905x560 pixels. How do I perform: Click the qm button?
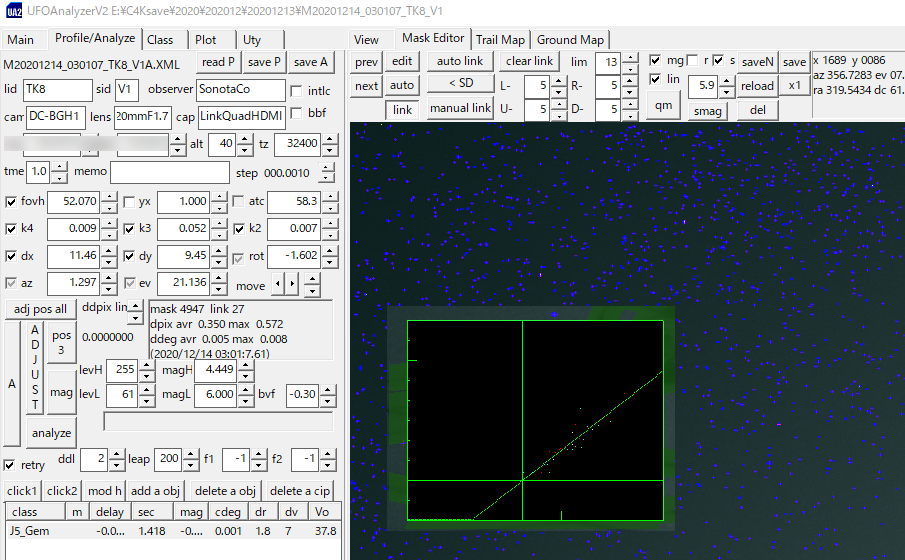pyautogui.click(x=663, y=106)
